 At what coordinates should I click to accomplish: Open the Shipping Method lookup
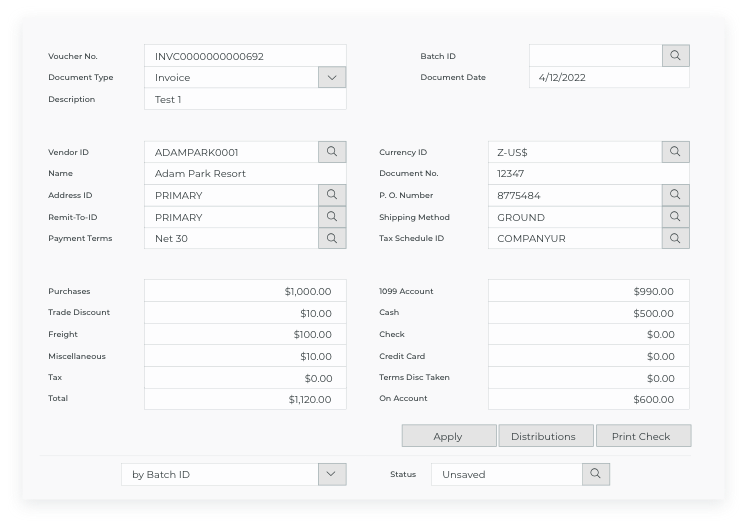point(676,217)
